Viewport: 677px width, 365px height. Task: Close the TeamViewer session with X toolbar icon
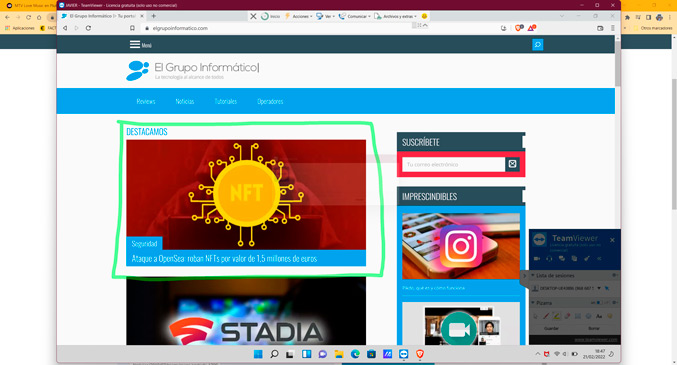point(253,16)
